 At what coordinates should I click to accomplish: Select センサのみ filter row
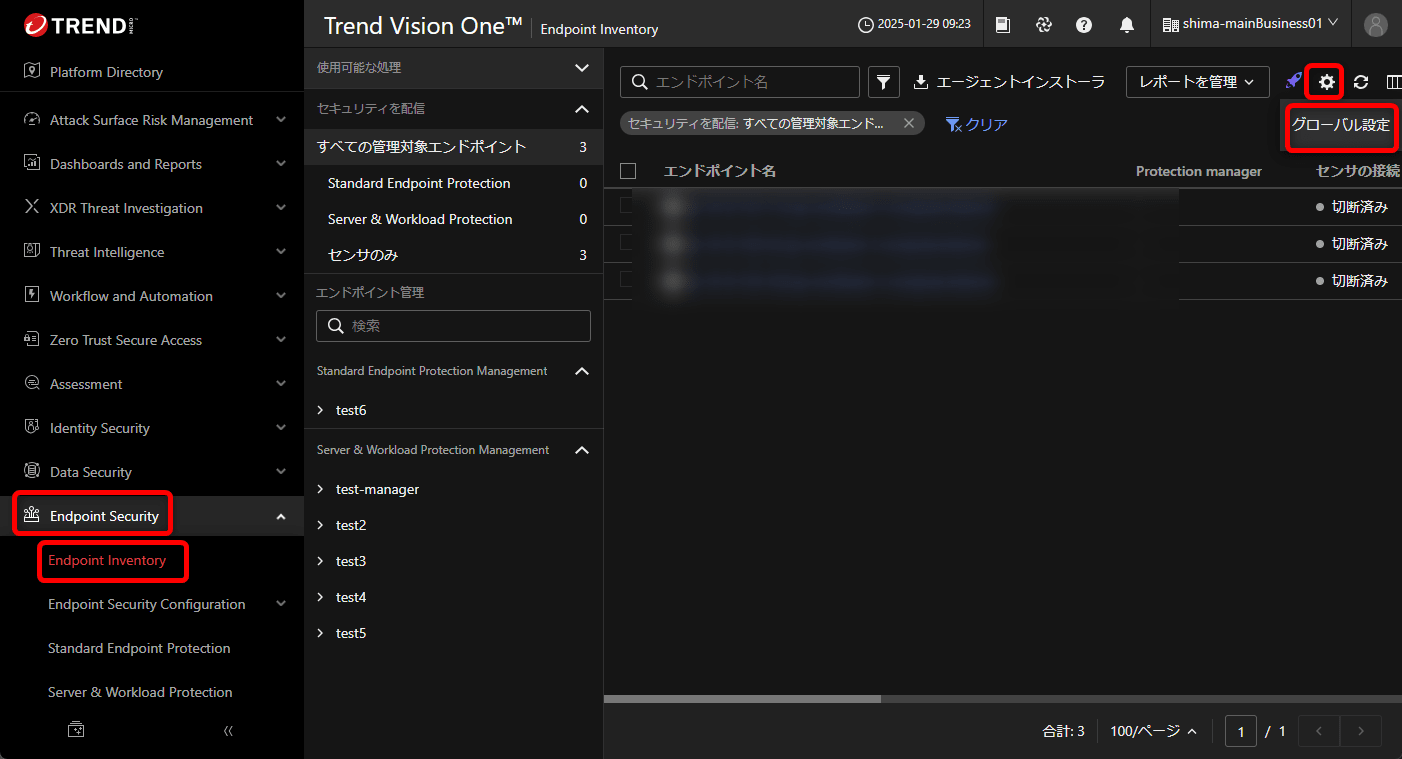coord(453,255)
